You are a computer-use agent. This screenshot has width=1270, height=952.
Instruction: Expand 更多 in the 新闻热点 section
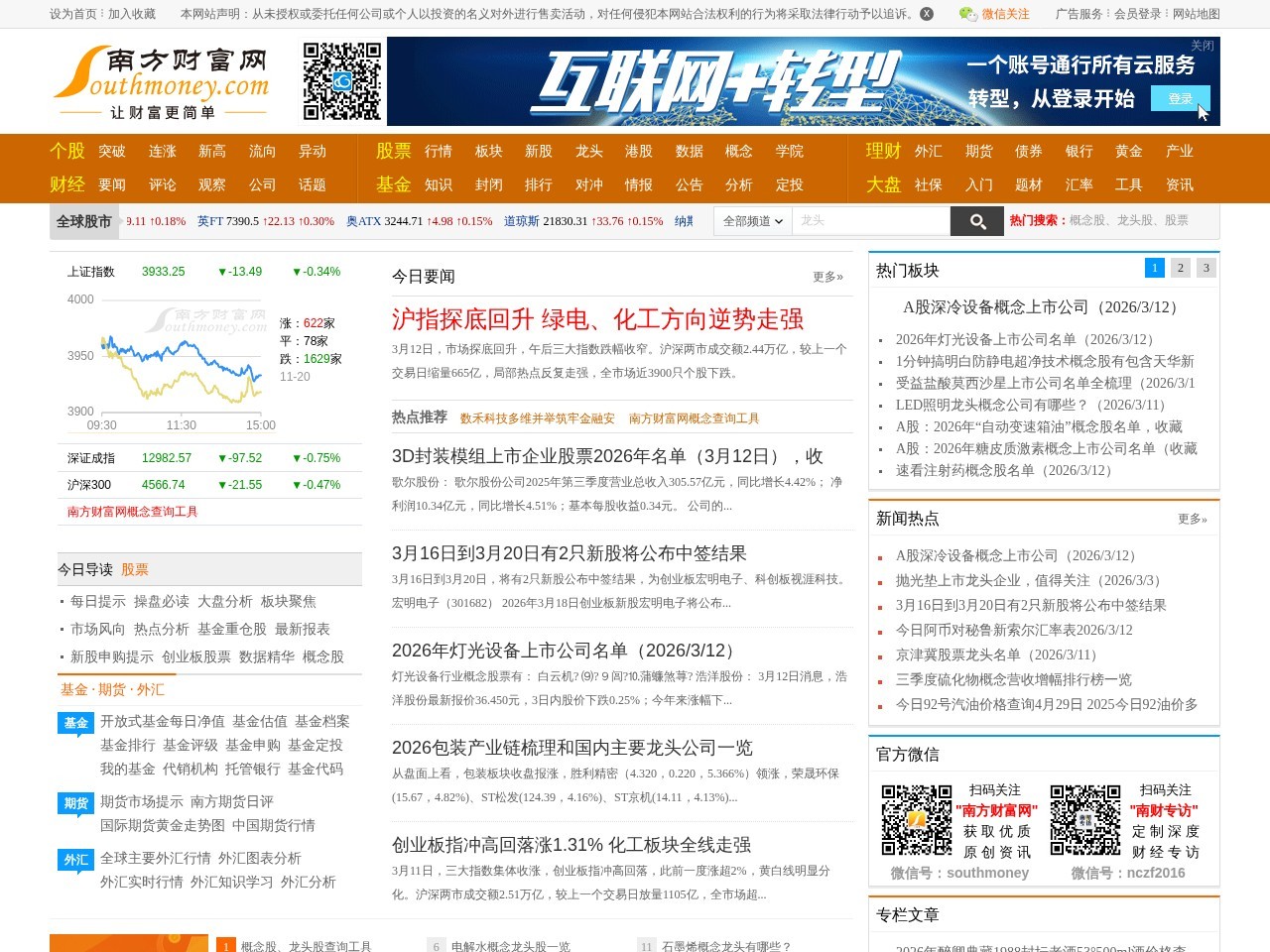pos(1191,518)
